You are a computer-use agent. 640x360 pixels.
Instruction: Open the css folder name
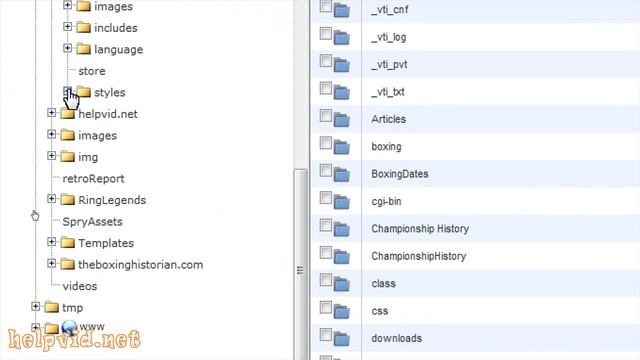click(380, 311)
